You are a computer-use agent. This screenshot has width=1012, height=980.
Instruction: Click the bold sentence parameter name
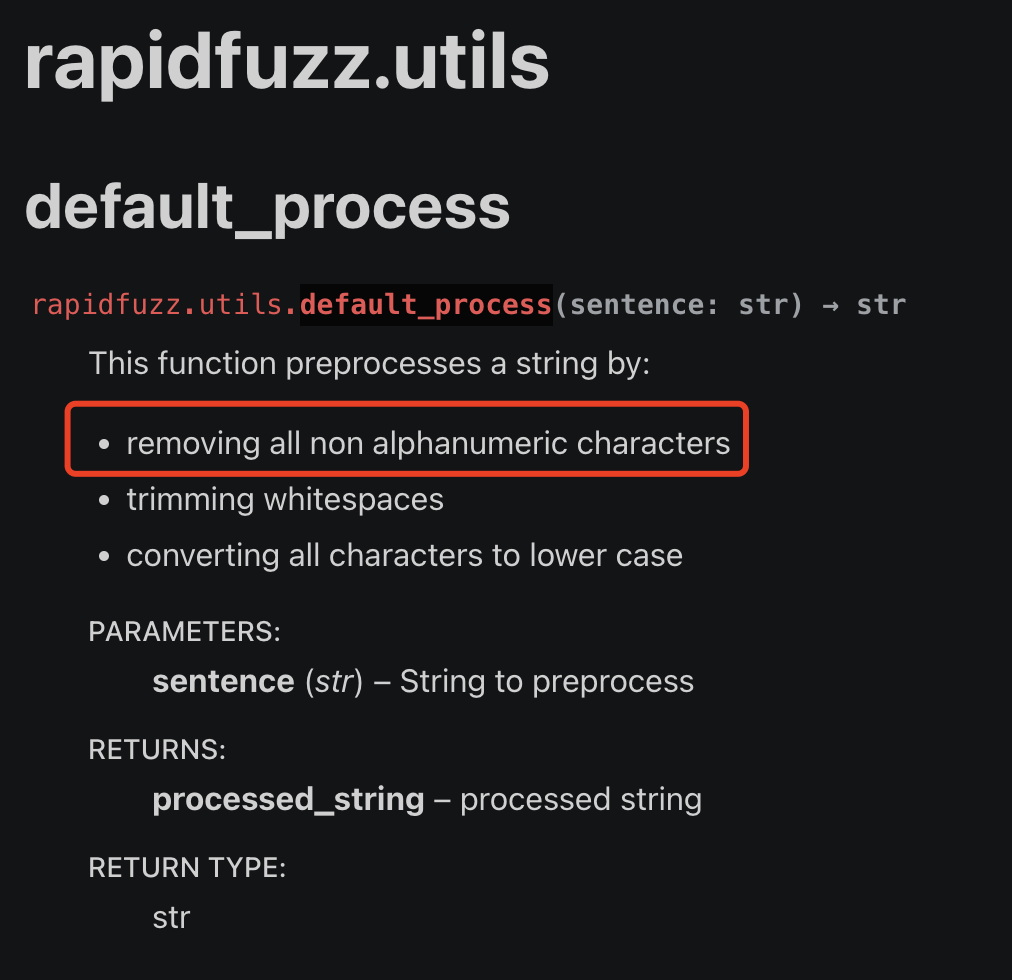(x=223, y=681)
